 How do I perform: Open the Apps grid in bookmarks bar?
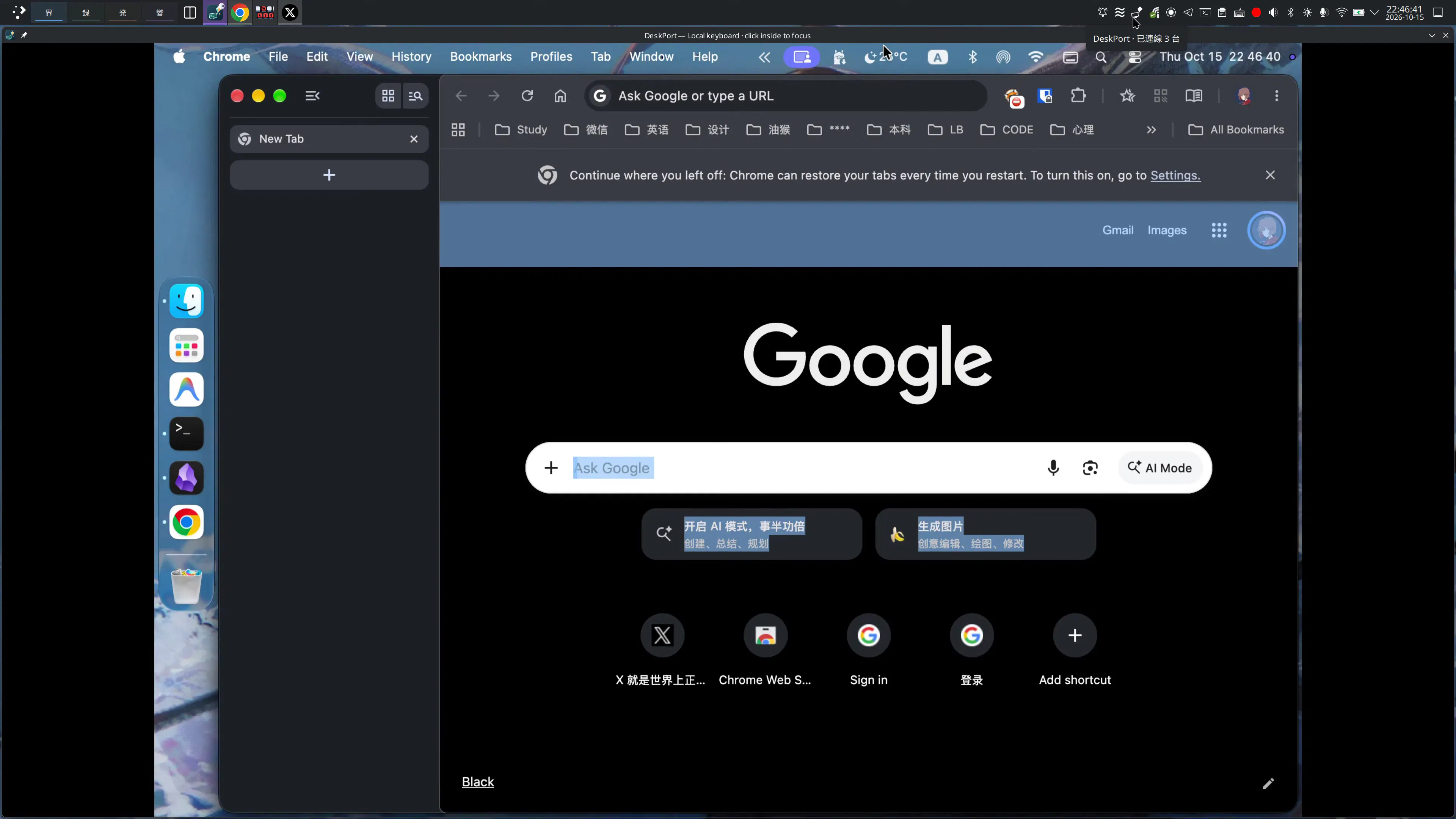pyautogui.click(x=458, y=130)
